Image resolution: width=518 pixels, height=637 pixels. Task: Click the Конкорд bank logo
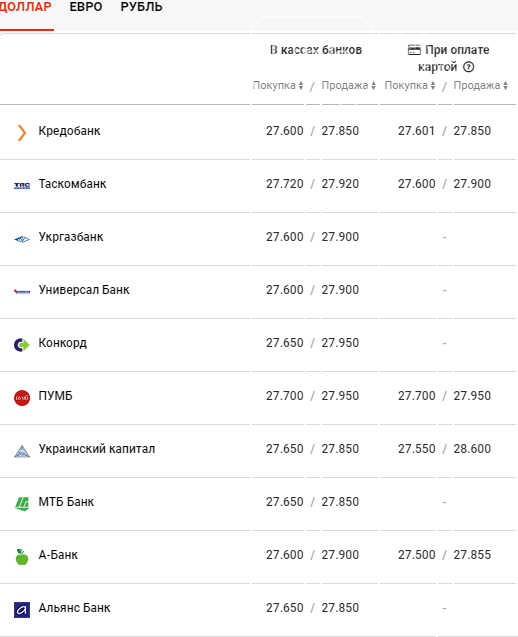coord(22,344)
